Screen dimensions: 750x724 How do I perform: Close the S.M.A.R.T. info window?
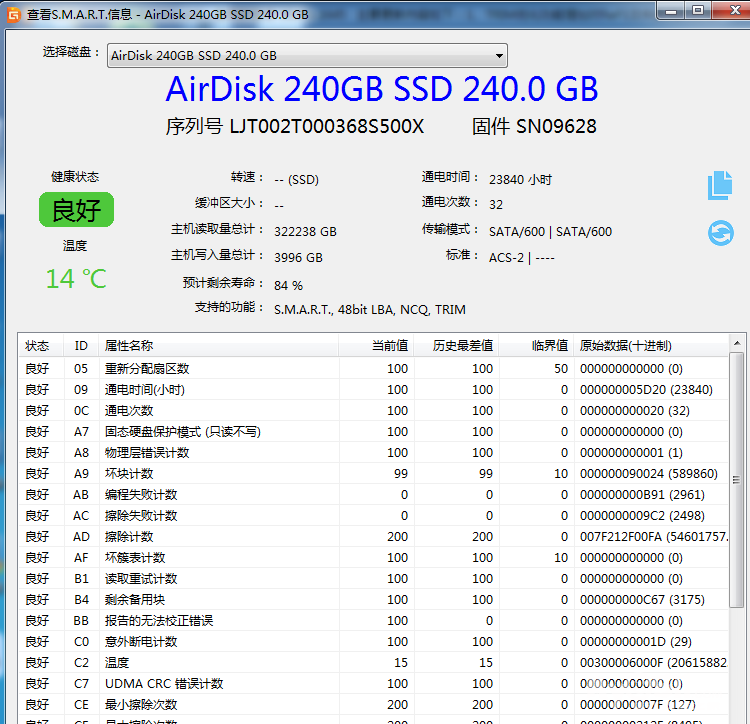[x=728, y=10]
